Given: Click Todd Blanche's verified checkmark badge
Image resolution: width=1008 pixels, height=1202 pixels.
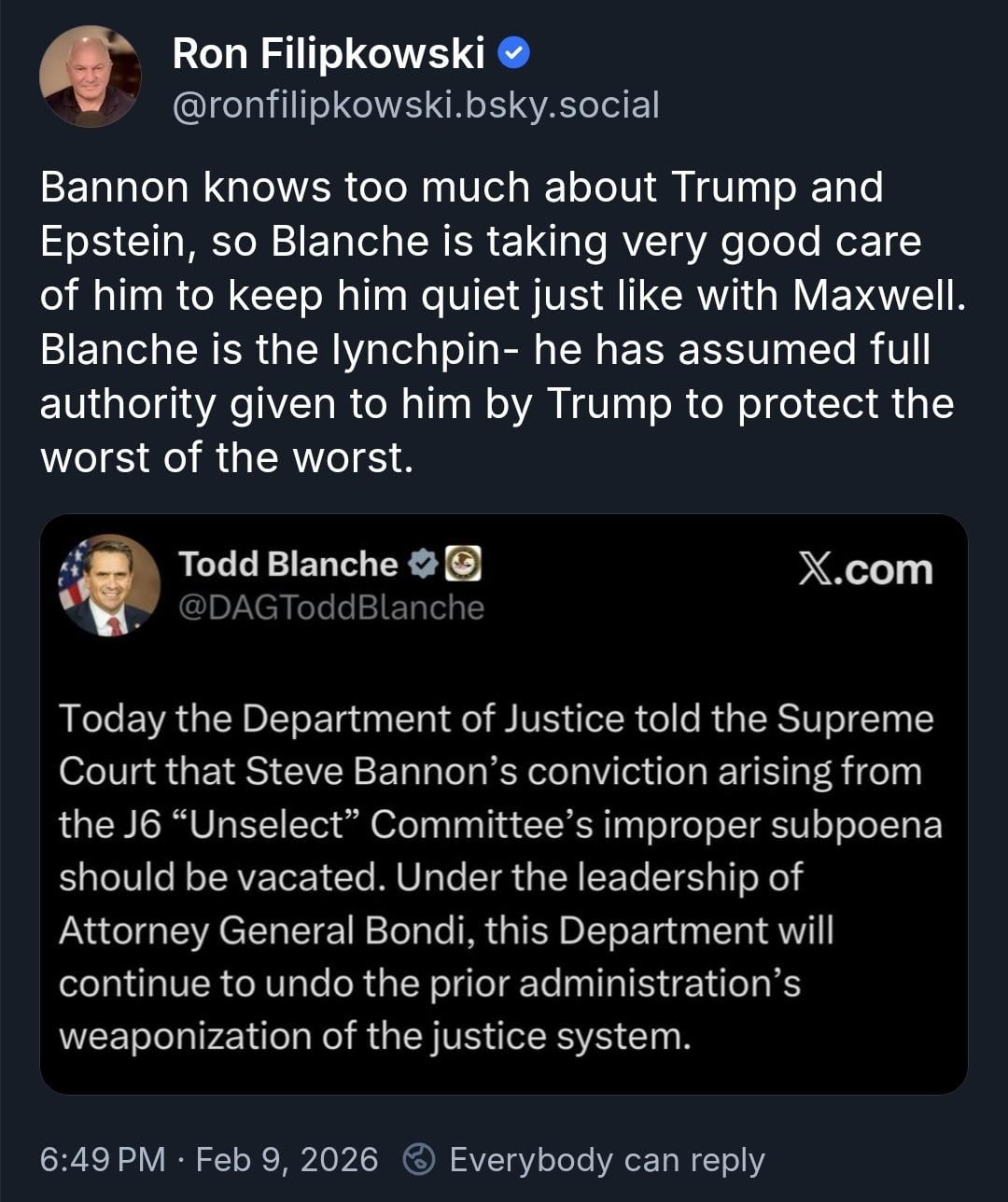Looking at the screenshot, I should tap(423, 564).
